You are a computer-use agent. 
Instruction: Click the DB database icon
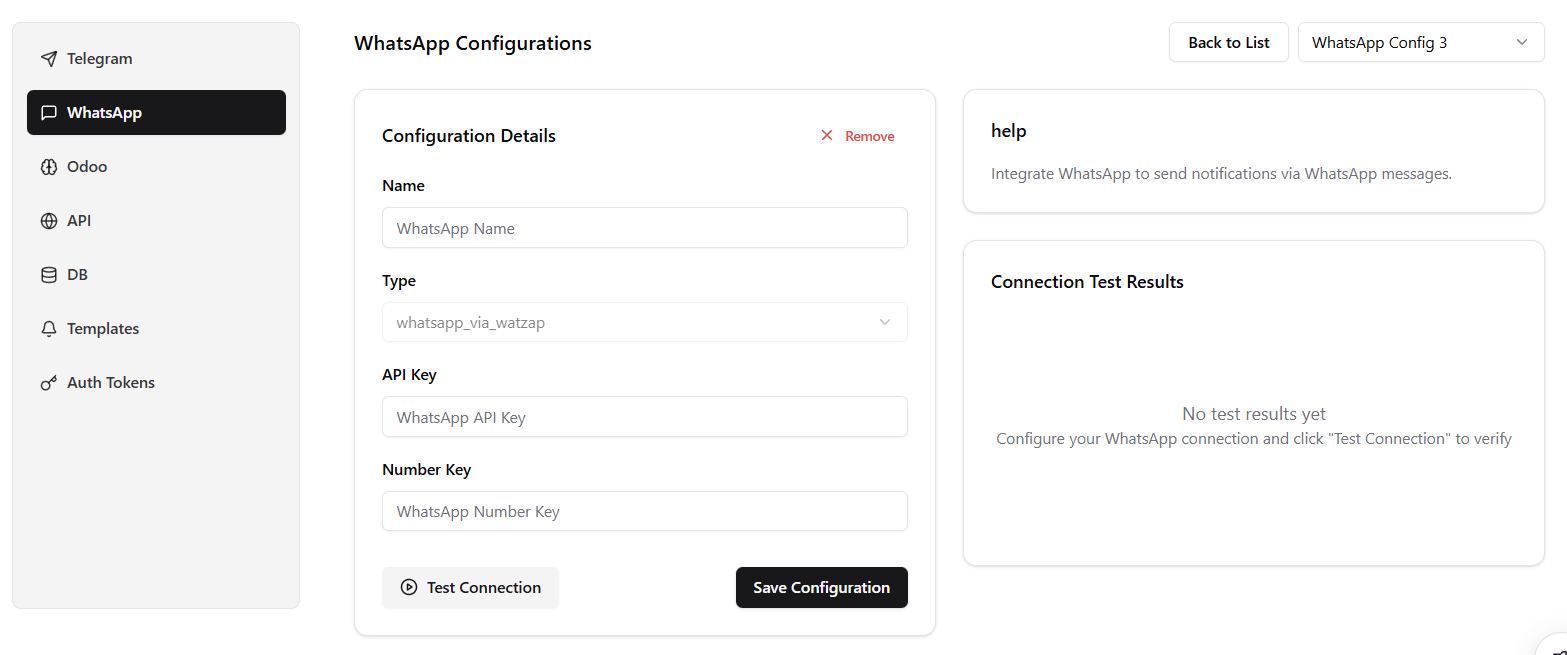(48, 274)
